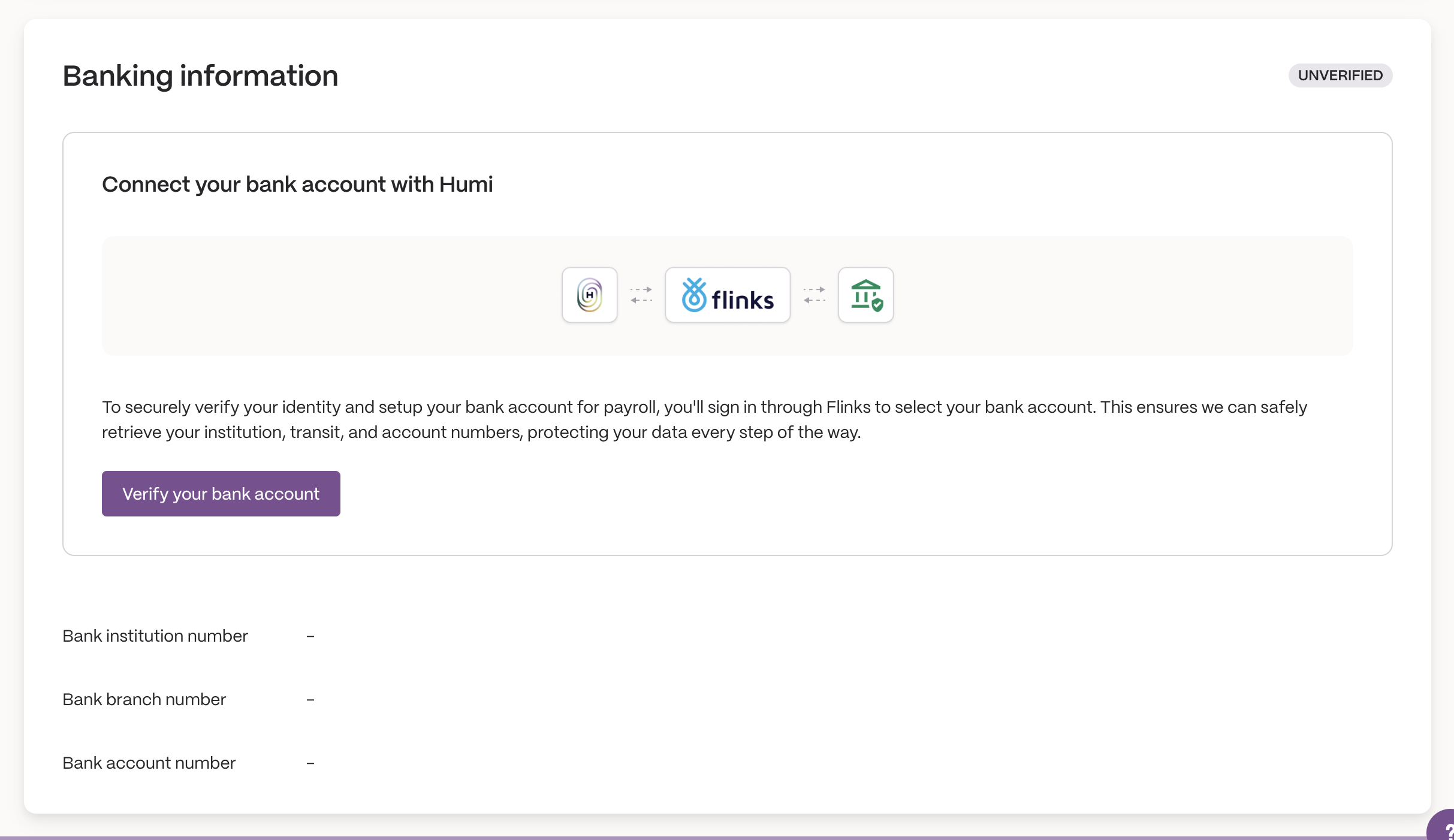This screenshot has height=840, width=1454.
Task: Click the green bank shield icon
Action: (866, 295)
